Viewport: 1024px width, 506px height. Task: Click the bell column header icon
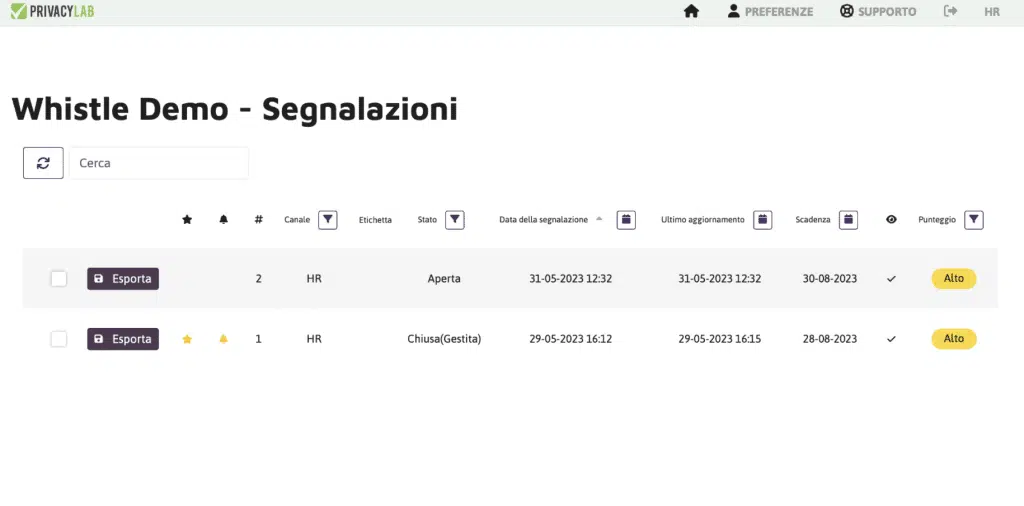[x=224, y=220]
